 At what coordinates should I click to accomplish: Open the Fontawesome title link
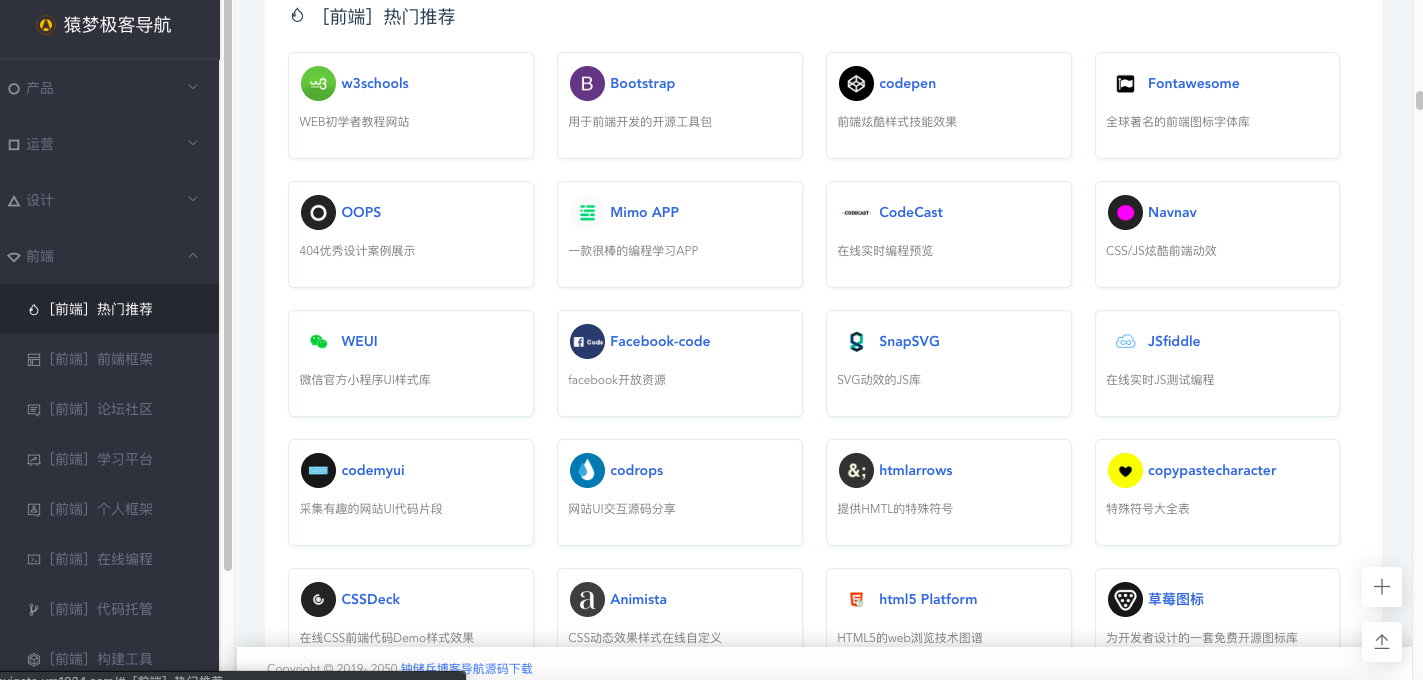pyautogui.click(x=1194, y=84)
